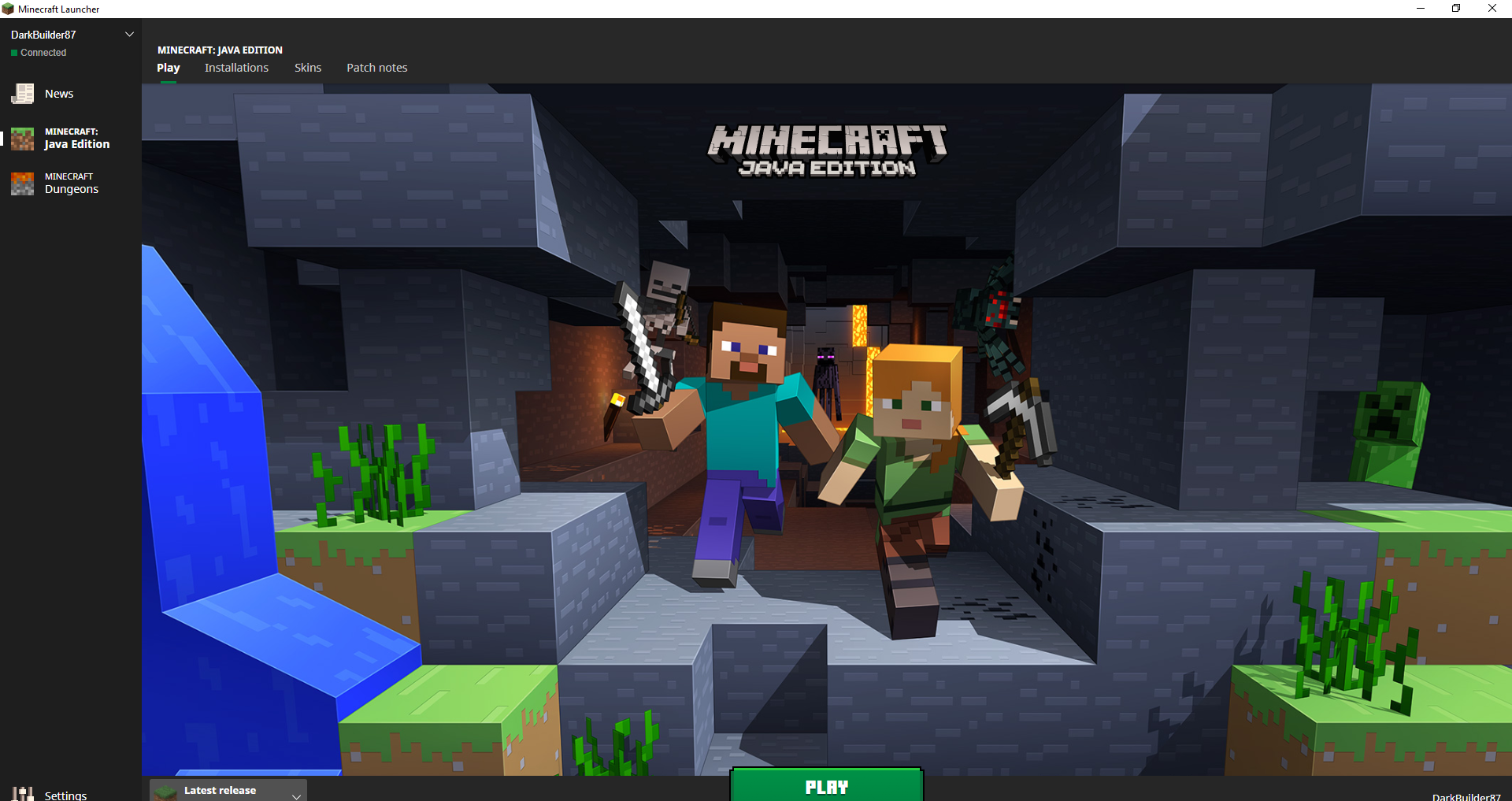Click the Latest release label
Screen dimensions: 1512x801
tap(220, 790)
